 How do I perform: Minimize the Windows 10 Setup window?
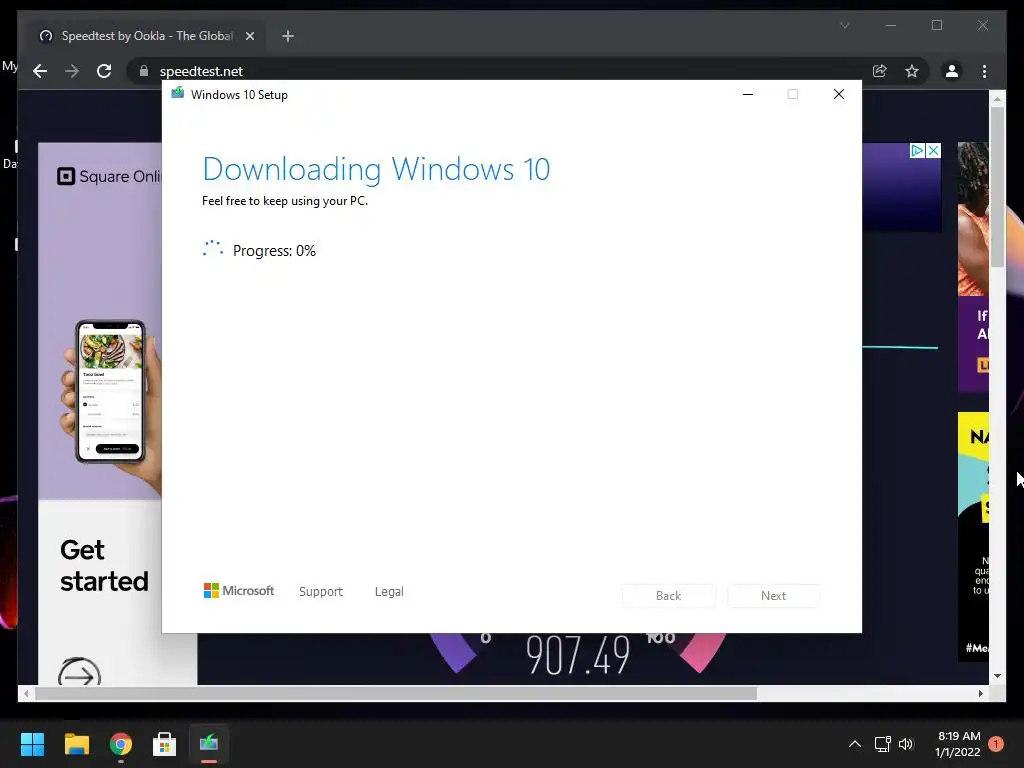click(748, 95)
